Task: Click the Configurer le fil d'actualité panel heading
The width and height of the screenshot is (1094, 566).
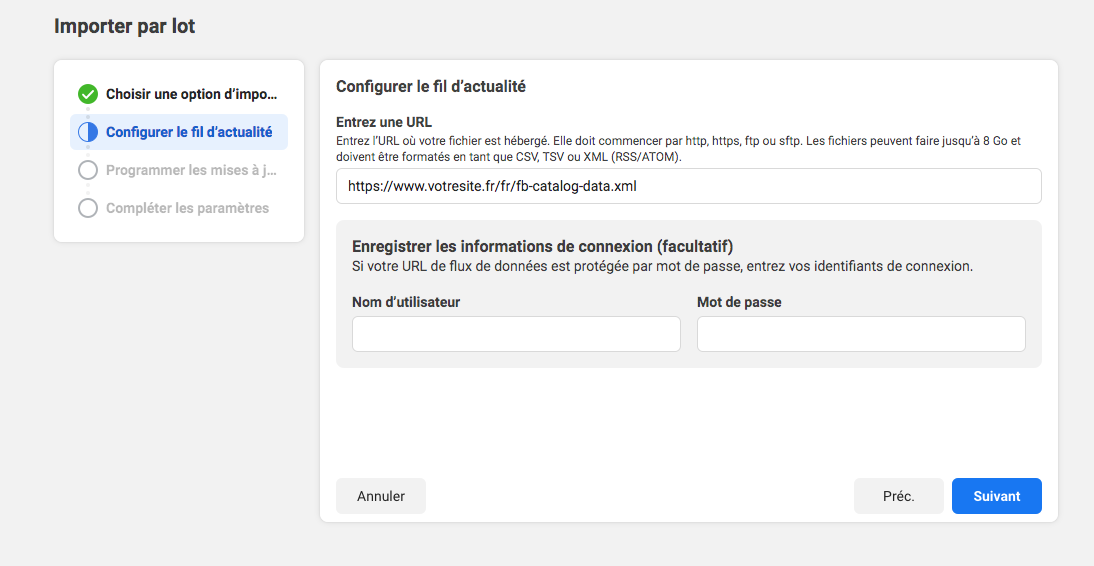Action: [x=430, y=87]
